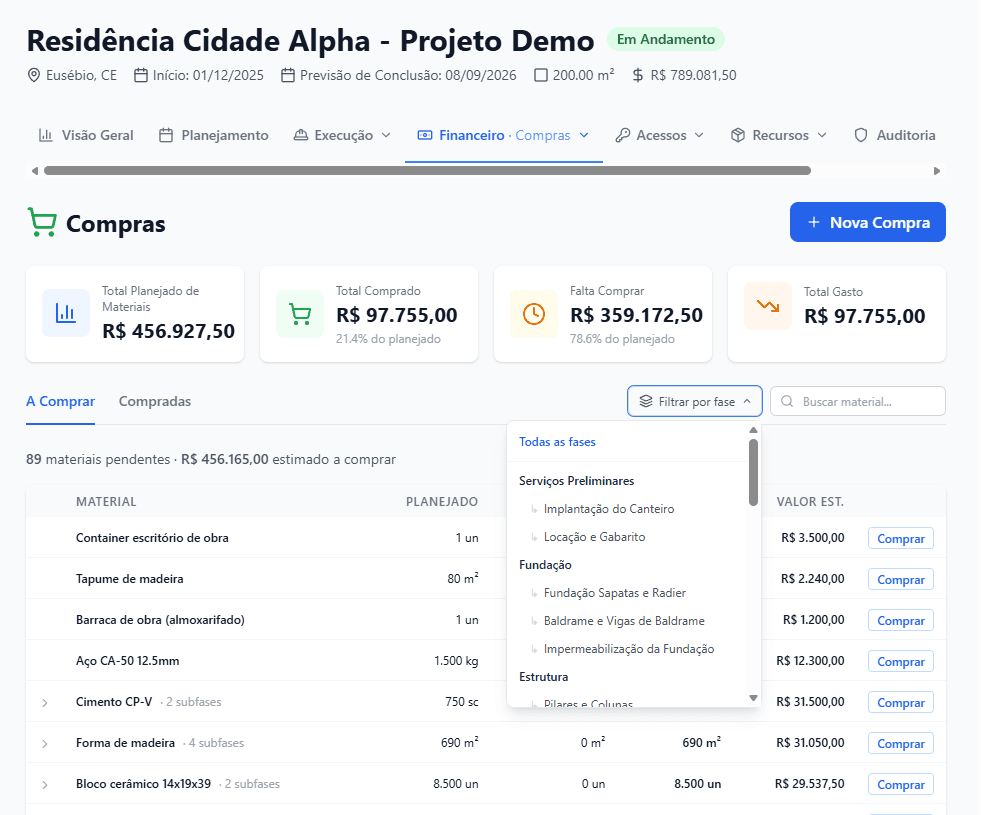The width and height of the screenshot is (981, 815).
Task: Expand the Cimento CP-V subfases row
Action: [x=44, y=702]
